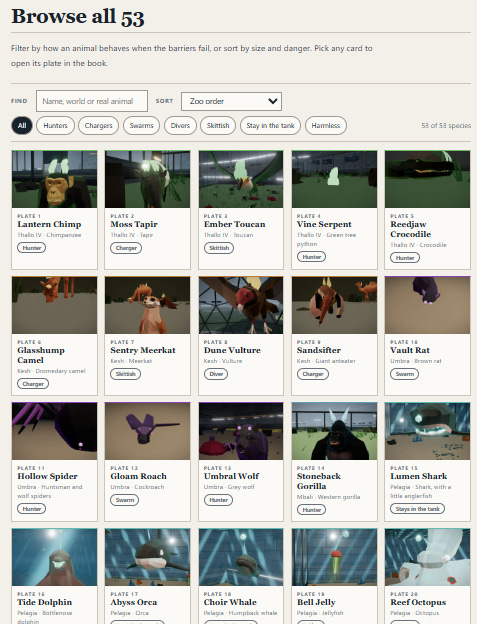Image resolution: width=477 pixels, height=624 pixels.
Task: Click the Lumen Shark title text
Action: coord(419,476)
